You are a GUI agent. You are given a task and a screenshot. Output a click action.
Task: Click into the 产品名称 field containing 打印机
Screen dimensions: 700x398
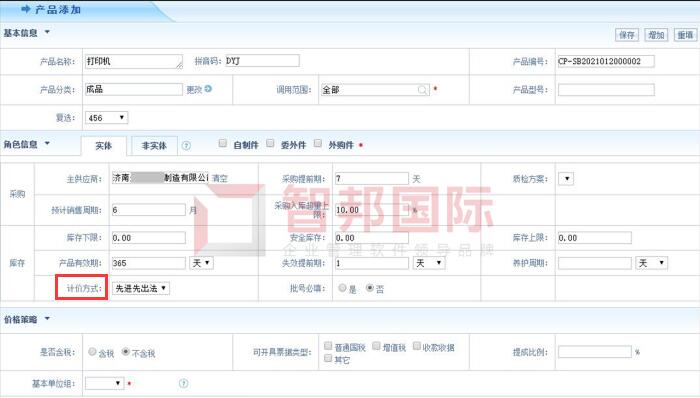(134, 62)
